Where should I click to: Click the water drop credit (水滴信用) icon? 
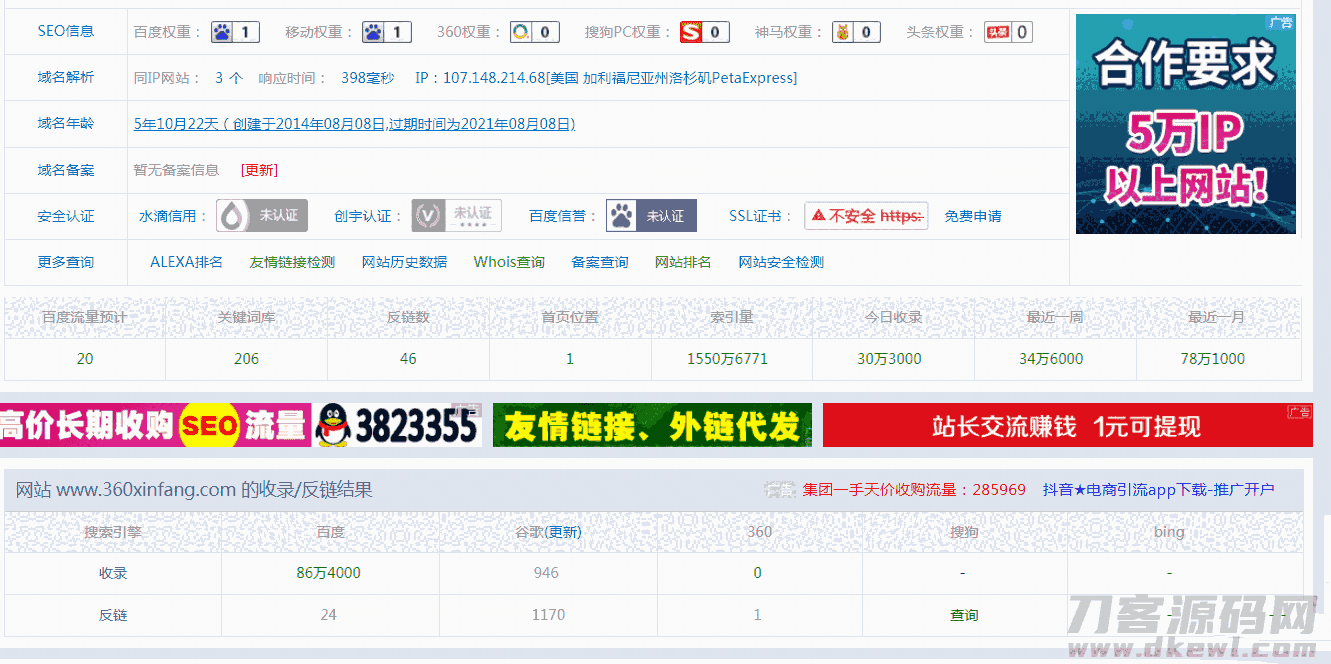click(234, 214)
